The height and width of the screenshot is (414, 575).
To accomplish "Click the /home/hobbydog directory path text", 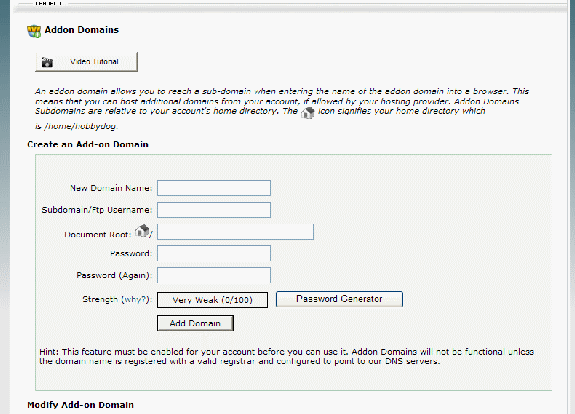I will [80, 126].
